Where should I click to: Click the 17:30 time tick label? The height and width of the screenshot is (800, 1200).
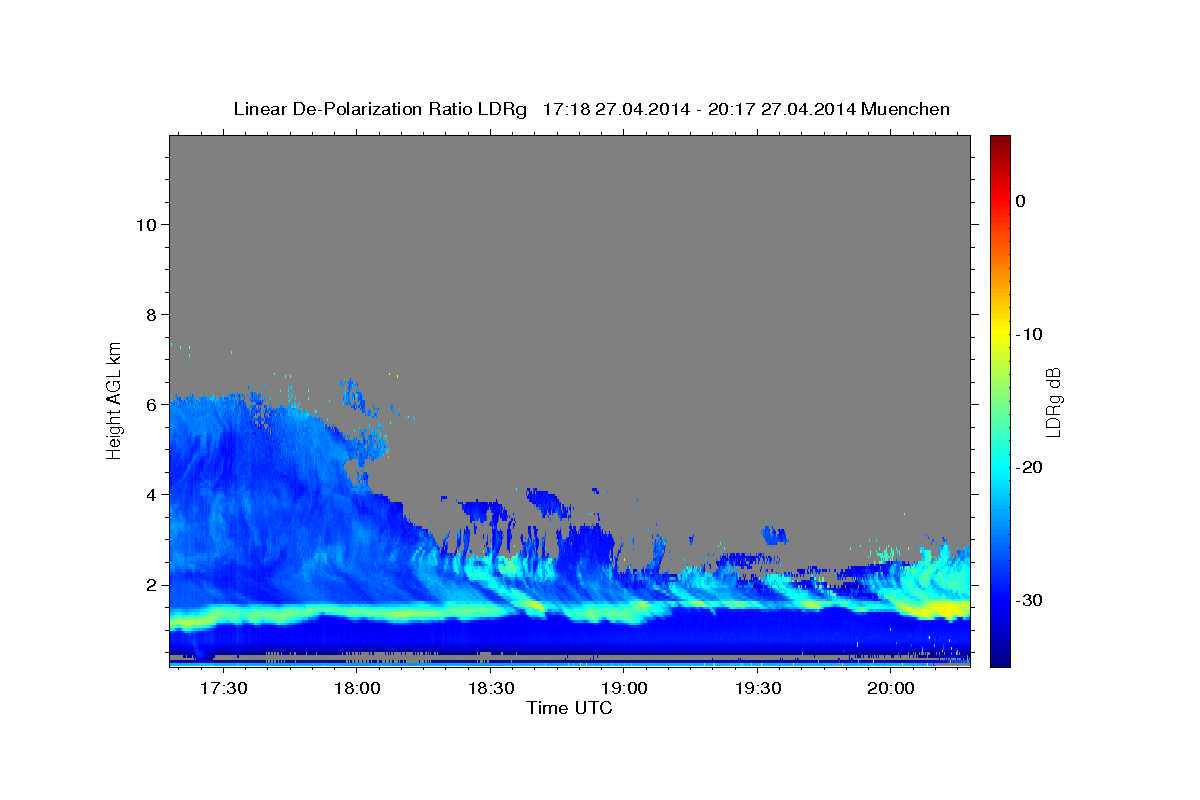[223, 689]
